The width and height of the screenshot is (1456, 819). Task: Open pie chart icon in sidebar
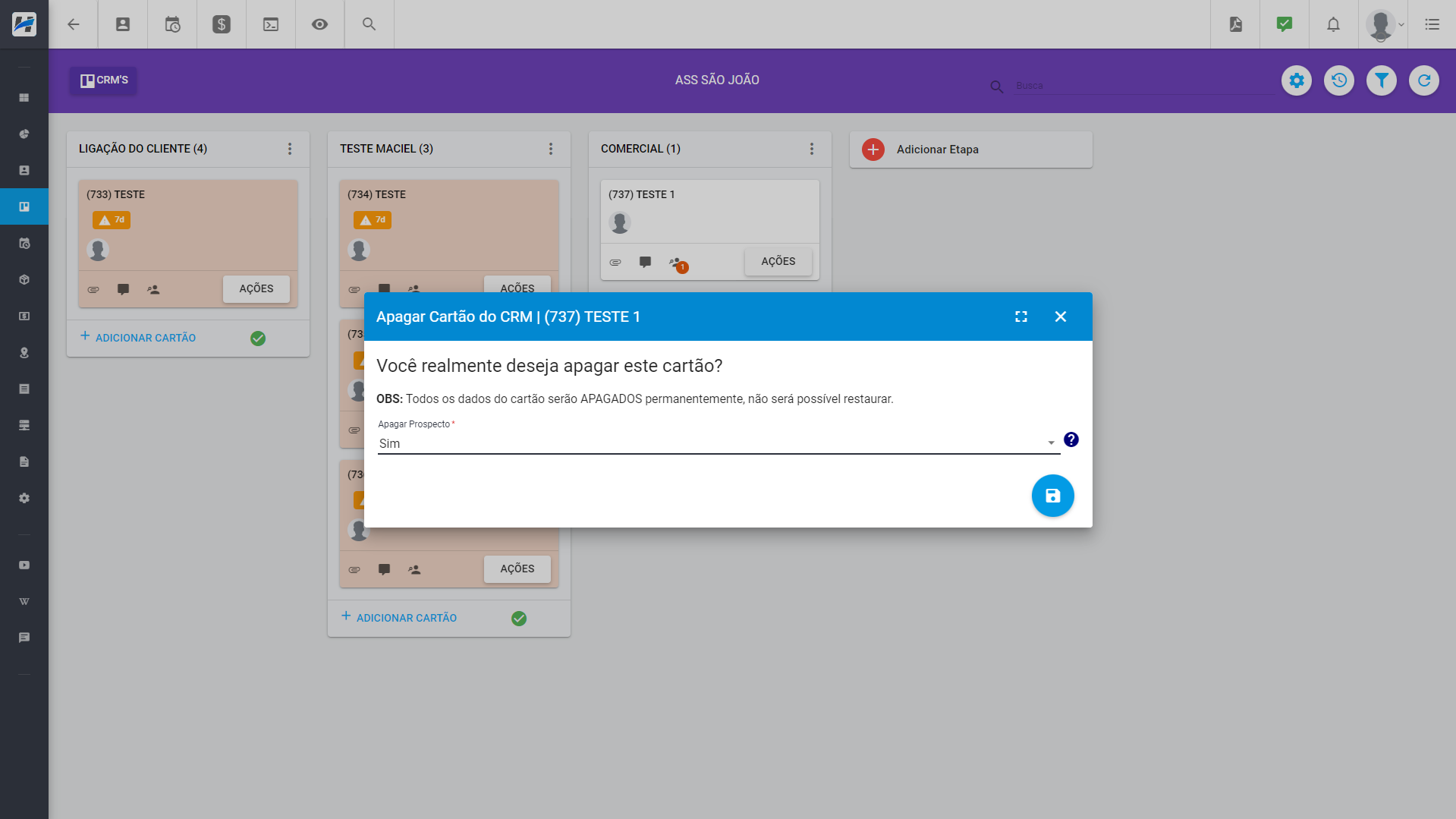coord(24,134)
